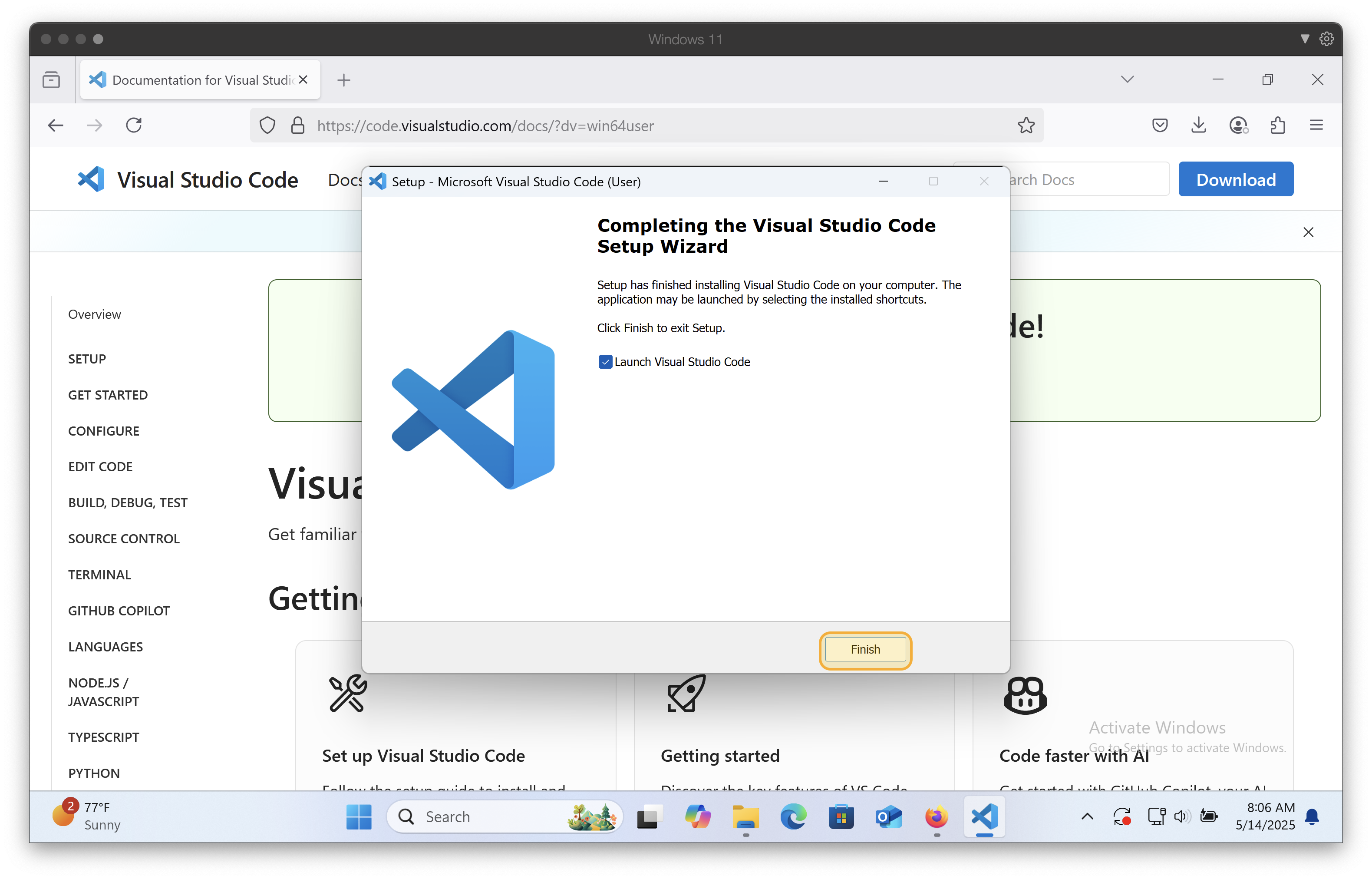This screenshot has width=1372, height=879.
Task: Open the Docs nav item
Action: [345, 180]
